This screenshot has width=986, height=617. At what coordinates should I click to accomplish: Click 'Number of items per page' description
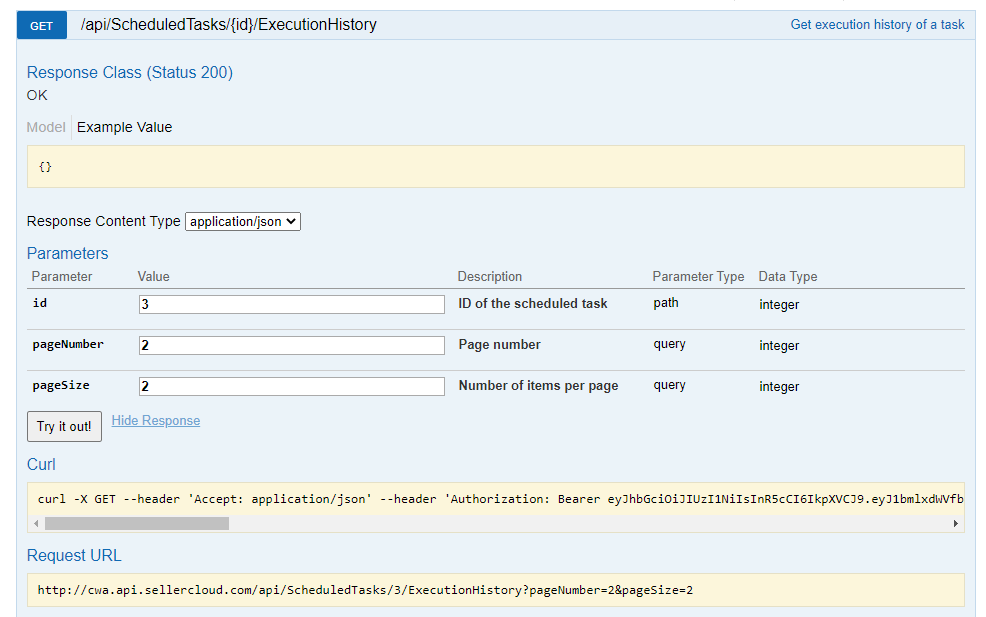(538, 386)
